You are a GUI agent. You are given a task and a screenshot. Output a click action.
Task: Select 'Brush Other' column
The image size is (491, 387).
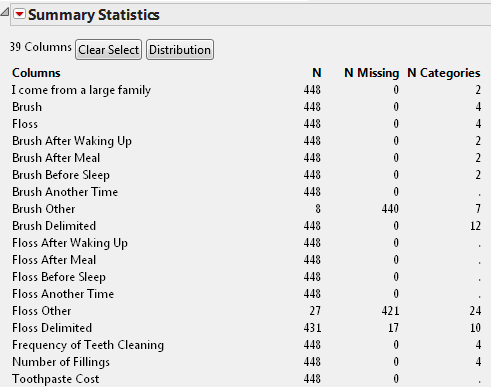(43, 209)
